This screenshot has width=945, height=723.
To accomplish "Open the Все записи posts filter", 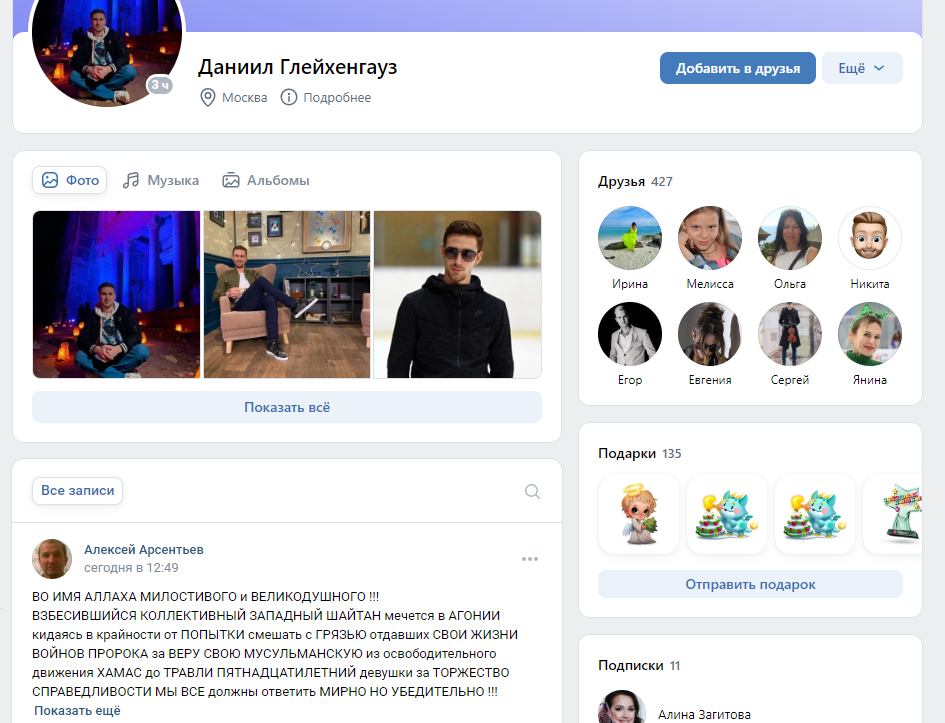I will pyautogui.click(x=78, y=491).
